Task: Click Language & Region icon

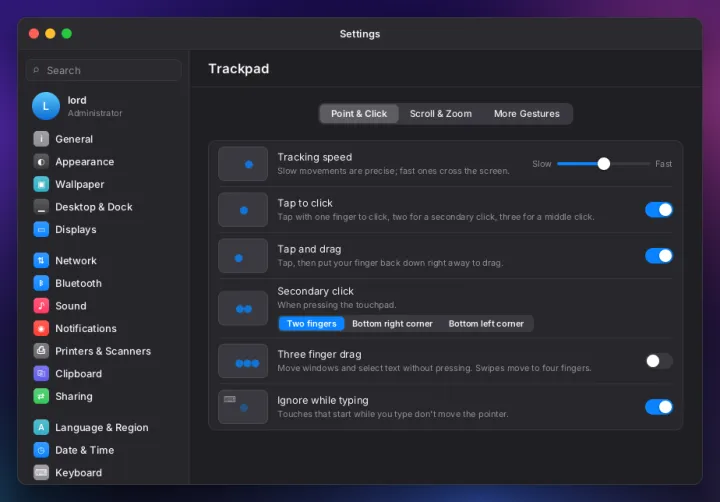Action: point(41,427)
